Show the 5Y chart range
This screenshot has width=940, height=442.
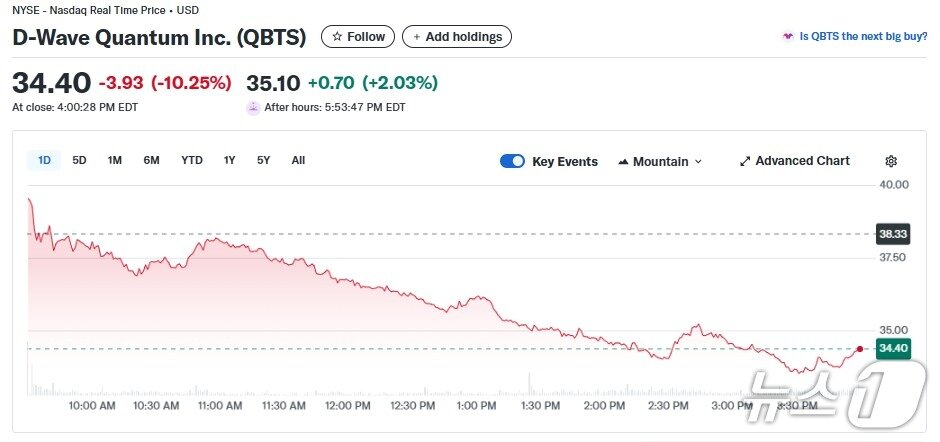[264, 160]
